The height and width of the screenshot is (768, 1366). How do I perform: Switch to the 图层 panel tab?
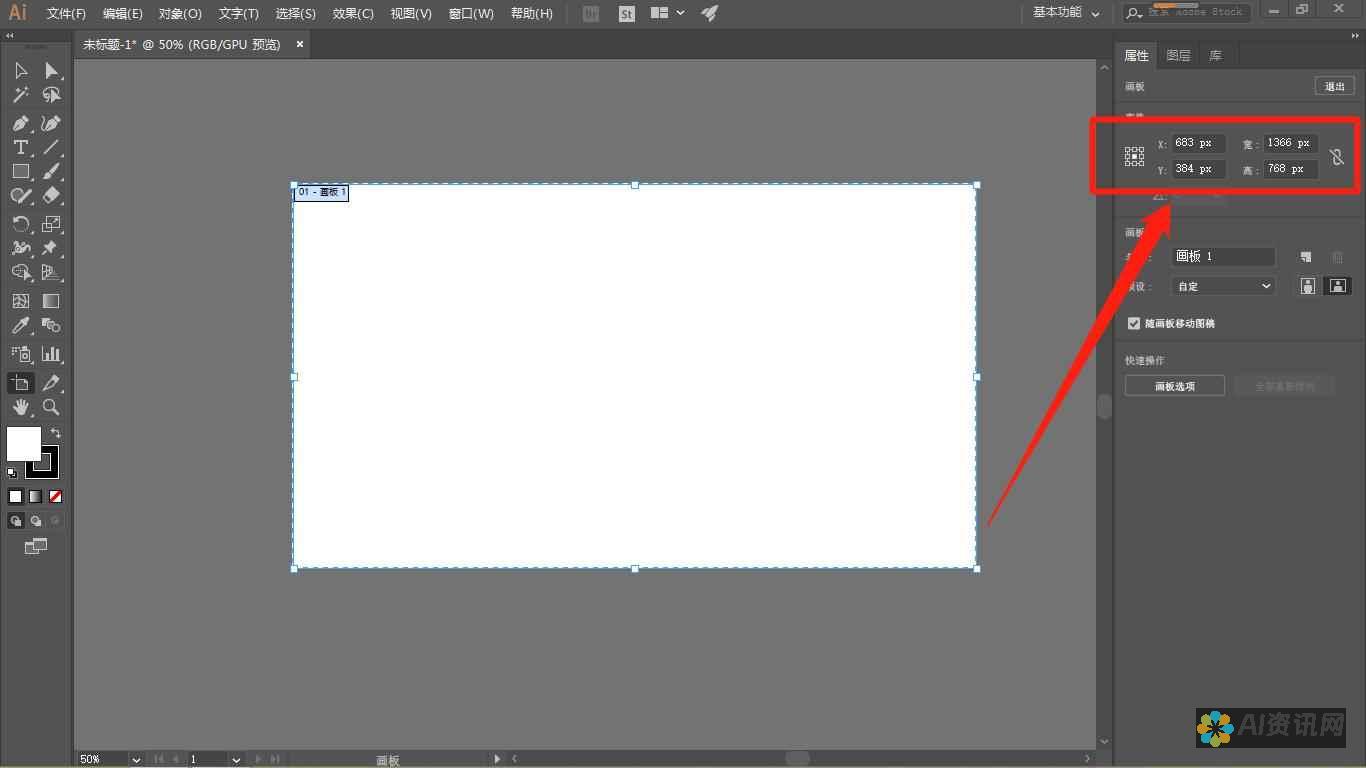(1178, 56)
